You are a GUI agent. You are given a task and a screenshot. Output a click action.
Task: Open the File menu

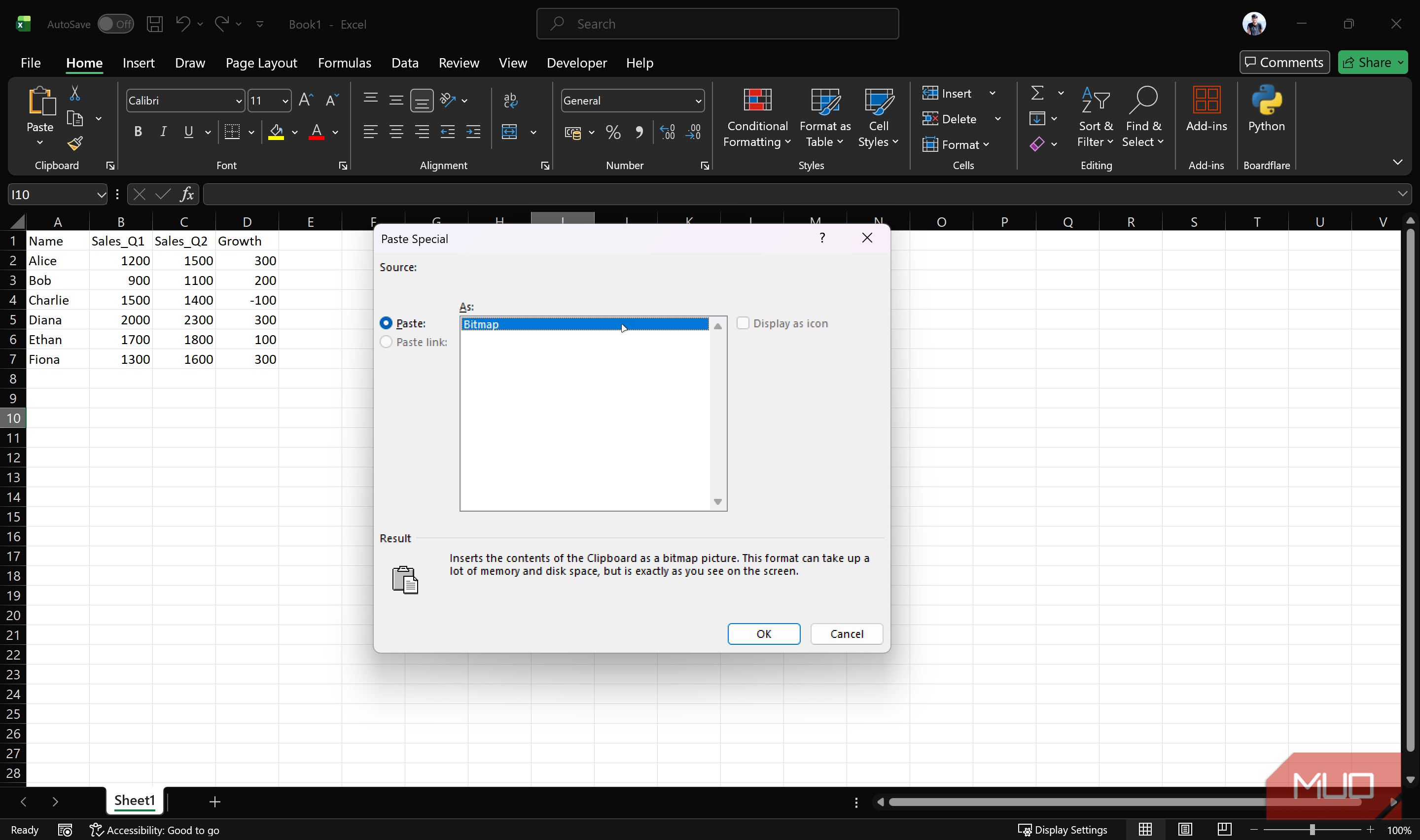(x=31, y=63)
